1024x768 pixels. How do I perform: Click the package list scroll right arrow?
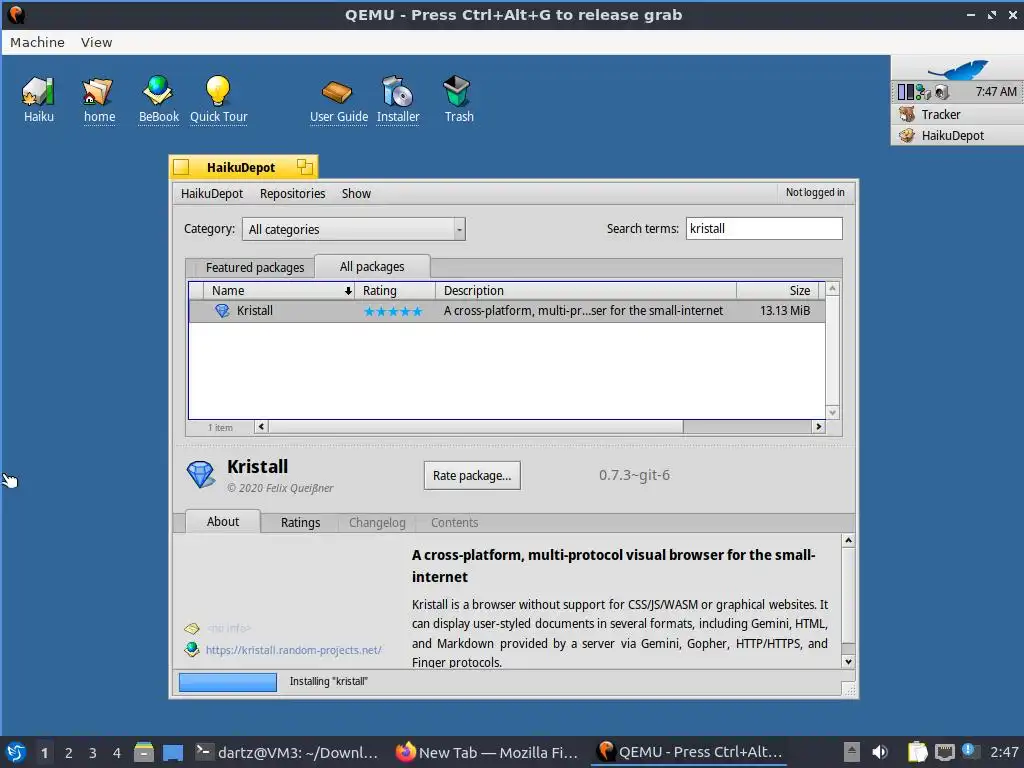point(818,427)
